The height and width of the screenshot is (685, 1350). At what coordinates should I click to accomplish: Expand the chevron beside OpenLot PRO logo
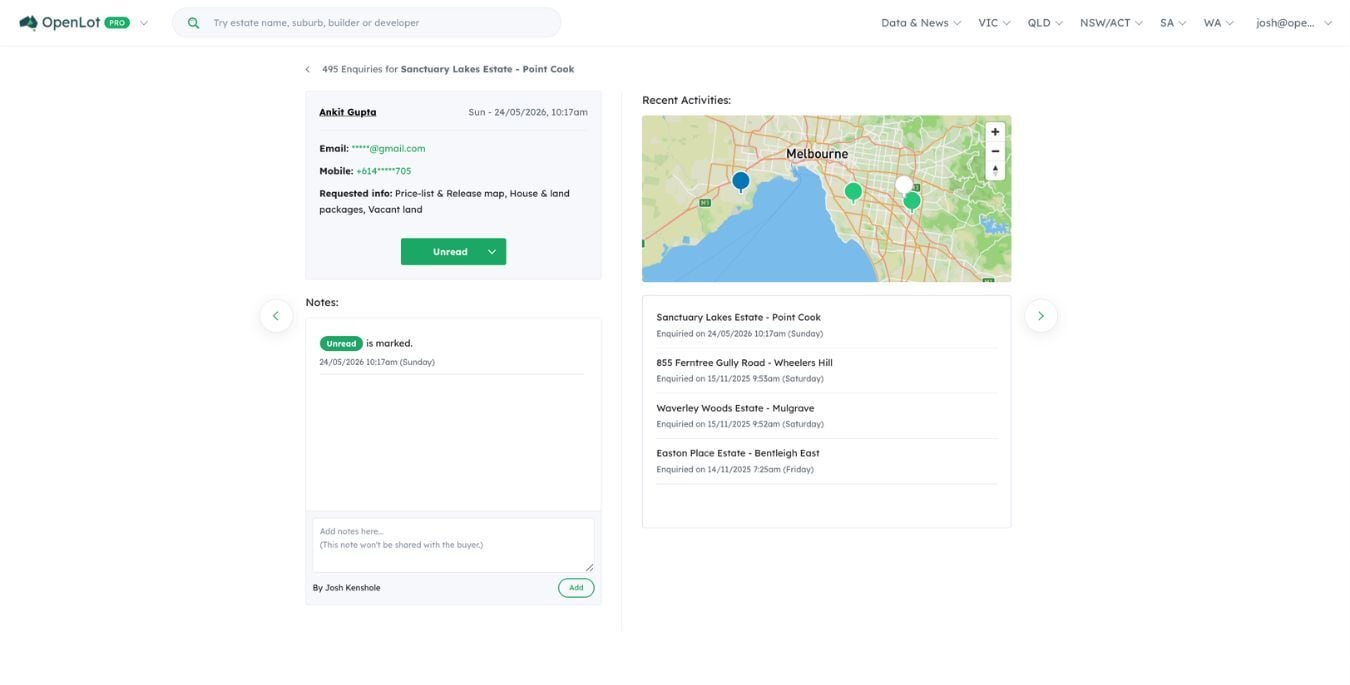[144, 23]
